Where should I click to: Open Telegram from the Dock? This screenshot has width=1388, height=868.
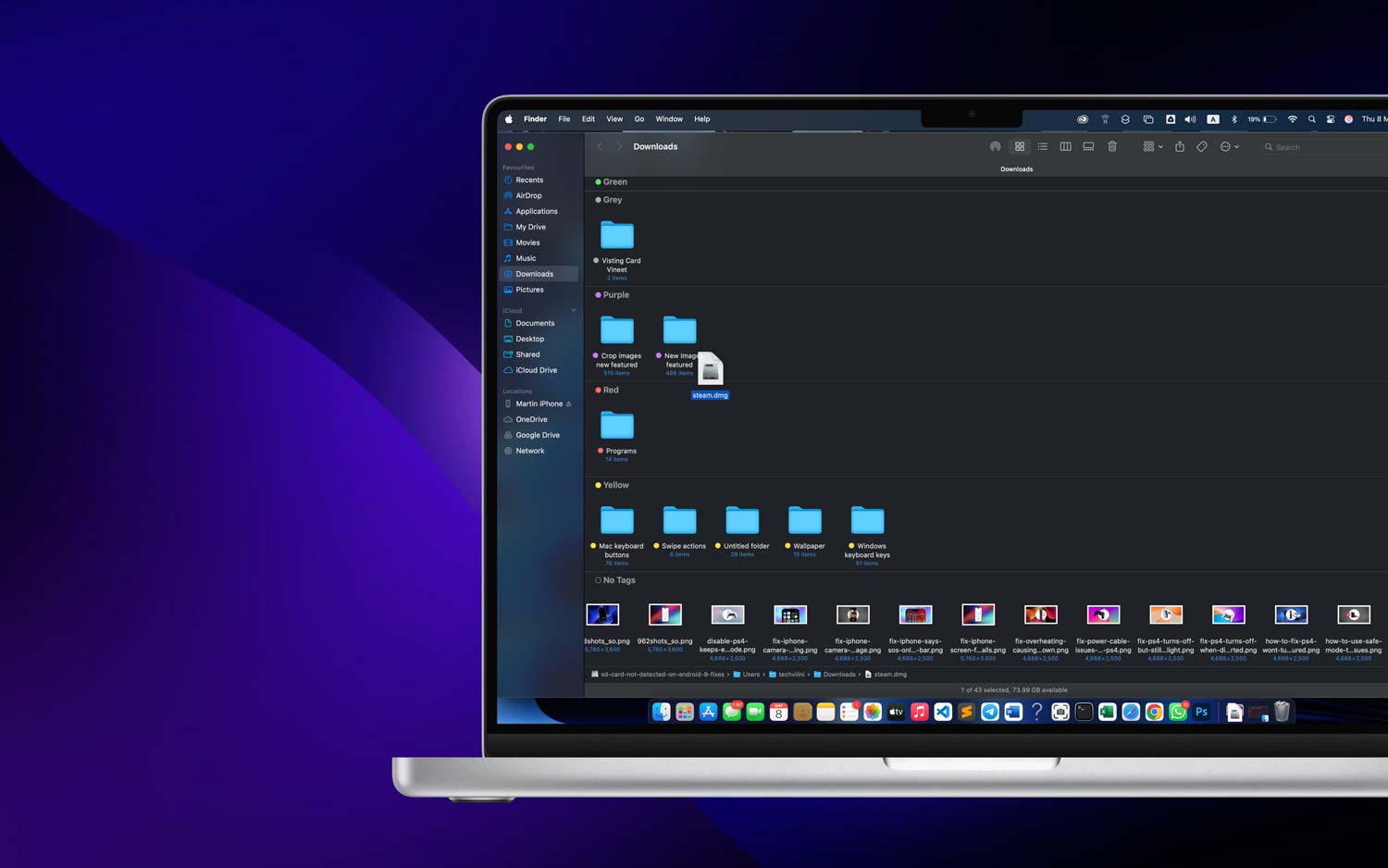tap(990, 712)
